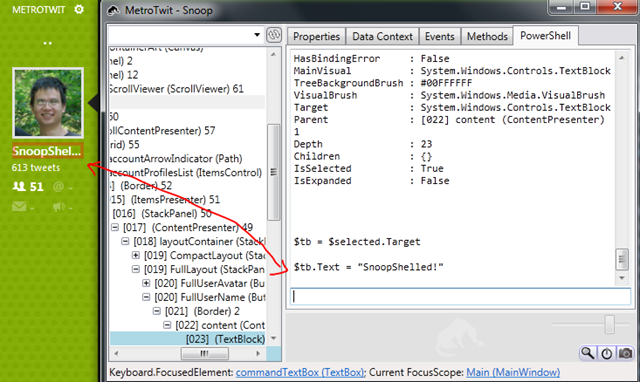Click the 'IsSelected : True' output line
Viewport: 640px width, 382px height.
(369, 169)
